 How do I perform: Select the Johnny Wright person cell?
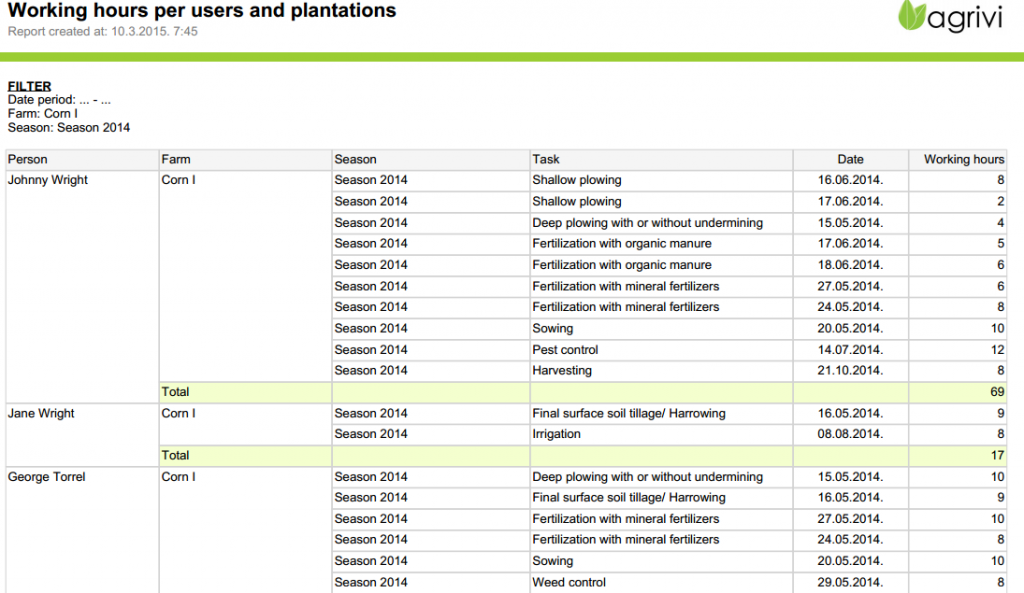pyautogui.click(x=48, y=180)
